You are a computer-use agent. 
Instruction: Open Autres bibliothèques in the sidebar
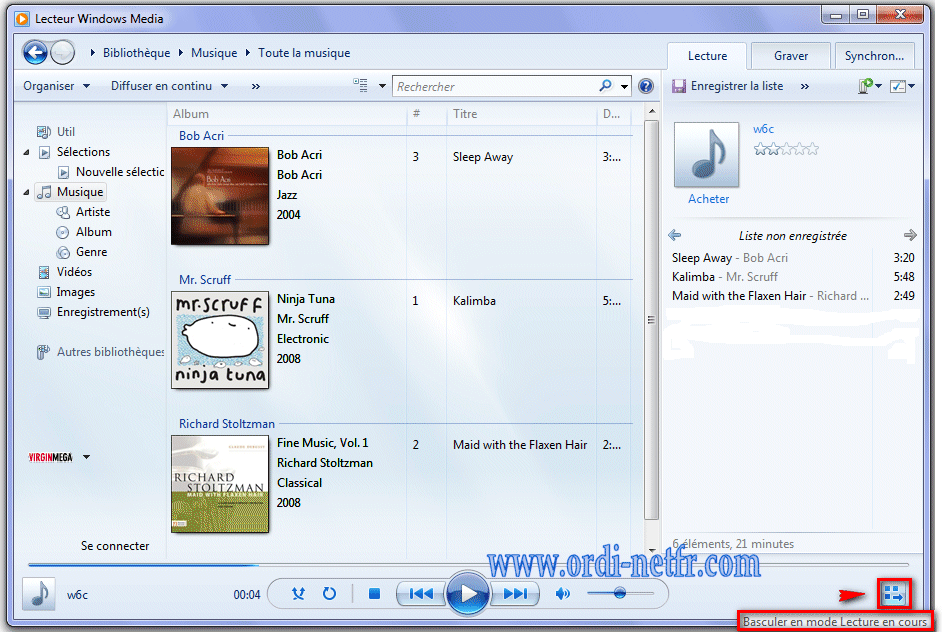click(110, 352)
